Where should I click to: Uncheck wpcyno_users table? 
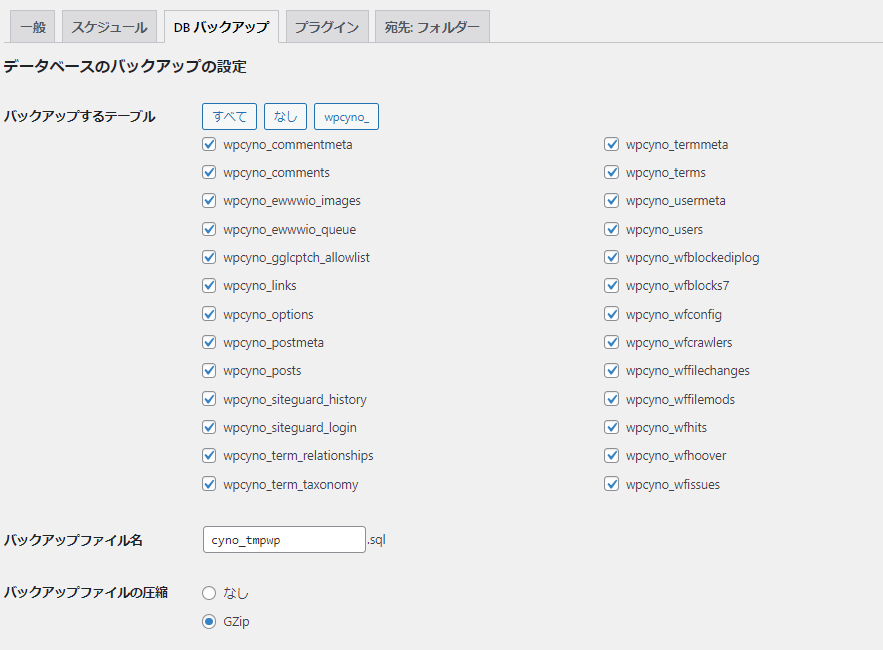pyautogui.click(x=612, y=229)
